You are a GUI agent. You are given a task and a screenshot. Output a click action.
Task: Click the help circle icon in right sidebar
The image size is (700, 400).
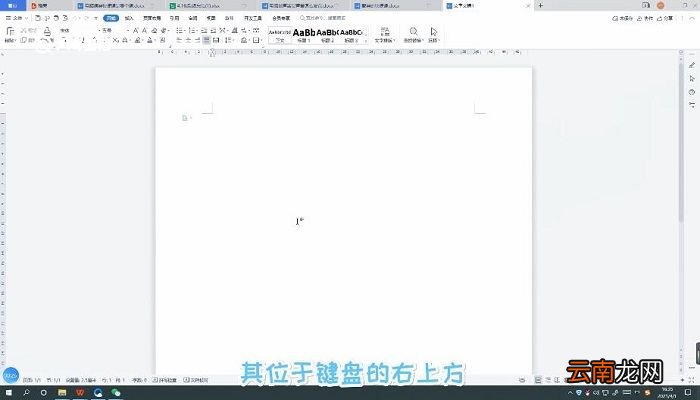pos(692,92)
